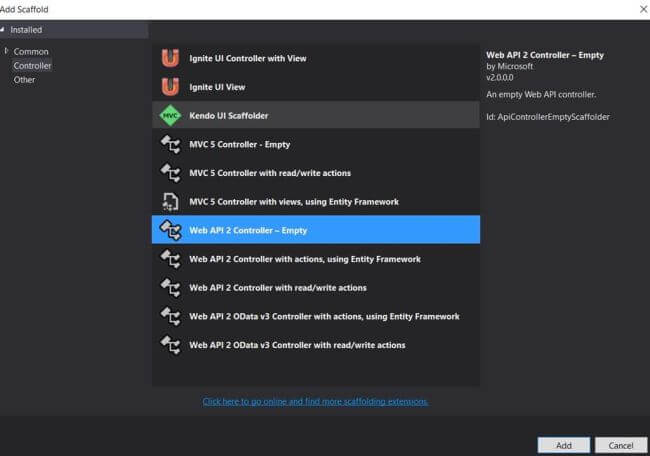This screenshot has width=650, height=456.
Task: Choose Ignite UI Controller with View
Action: (316, 58)
